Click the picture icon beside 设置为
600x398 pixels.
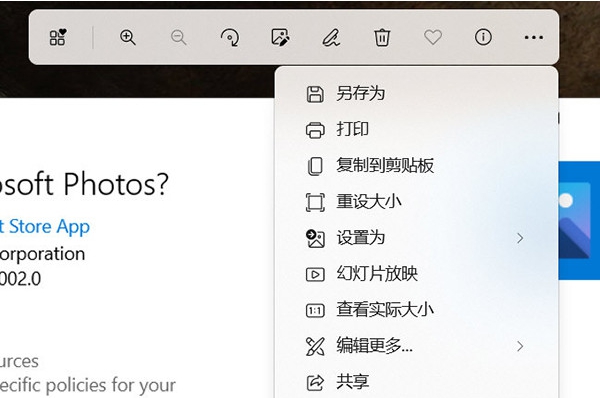[315, 238]
